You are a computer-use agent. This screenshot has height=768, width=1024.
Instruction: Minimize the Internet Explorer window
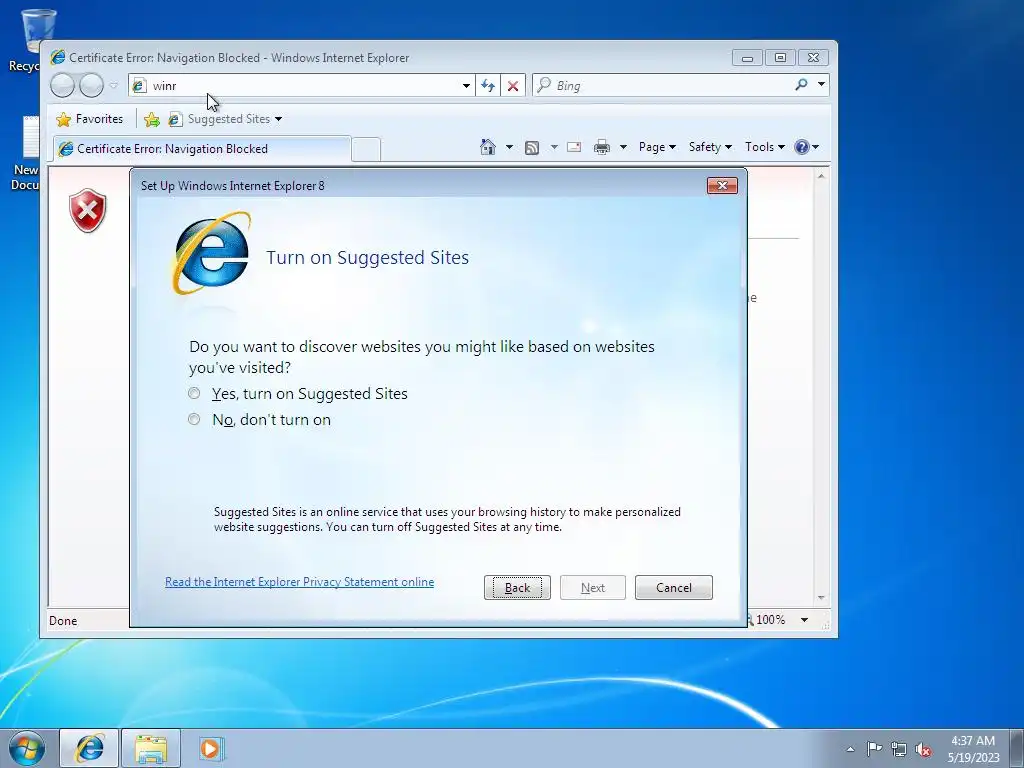pyautogui.click(x=748, y=58)
